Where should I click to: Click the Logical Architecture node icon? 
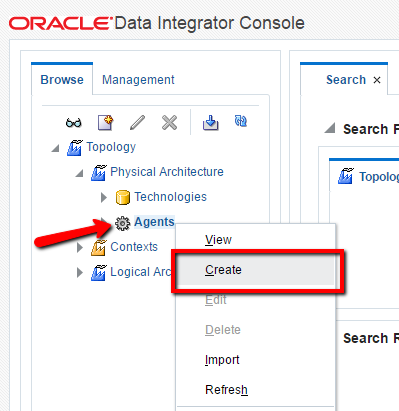[99, 273]
